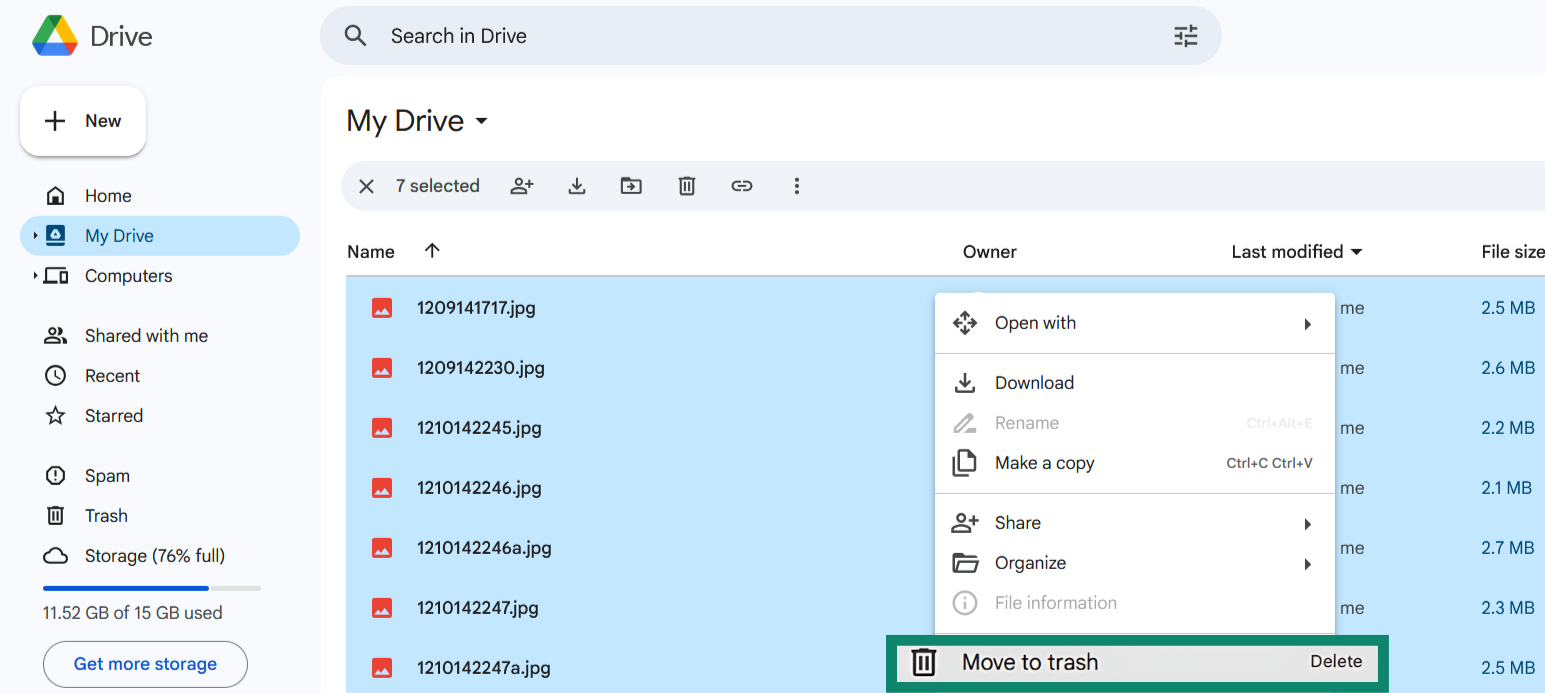
Task: Copy link using the link icon
Action: tap(741, 186)
